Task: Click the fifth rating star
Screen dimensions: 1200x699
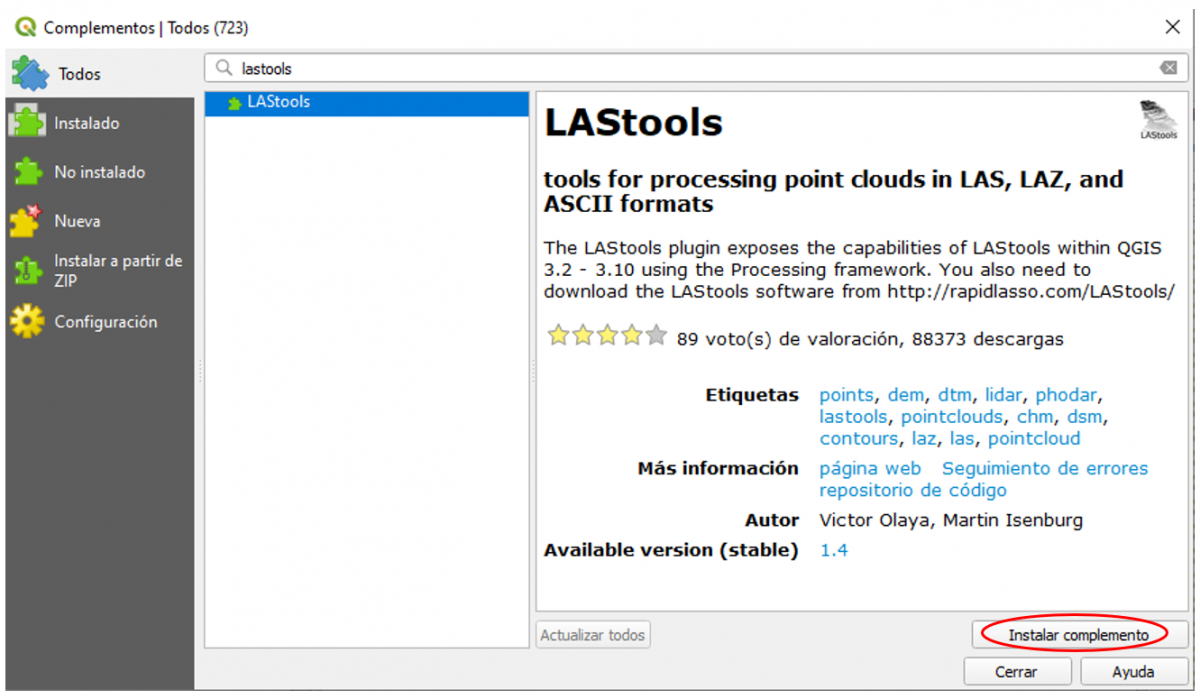Action: (655, 336)
